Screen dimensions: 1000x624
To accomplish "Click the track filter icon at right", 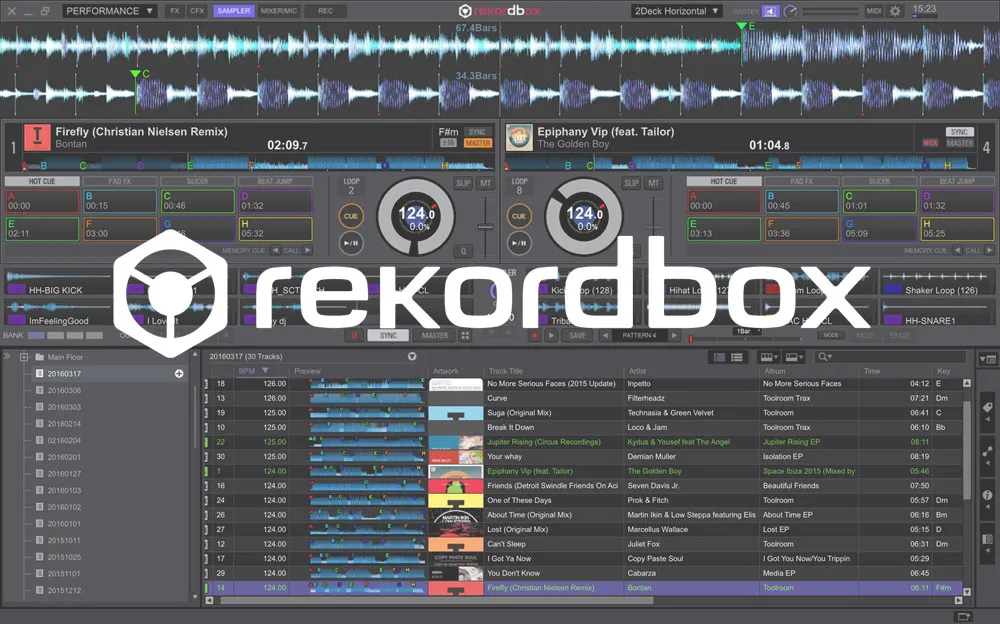I will [x=988, y=359].
